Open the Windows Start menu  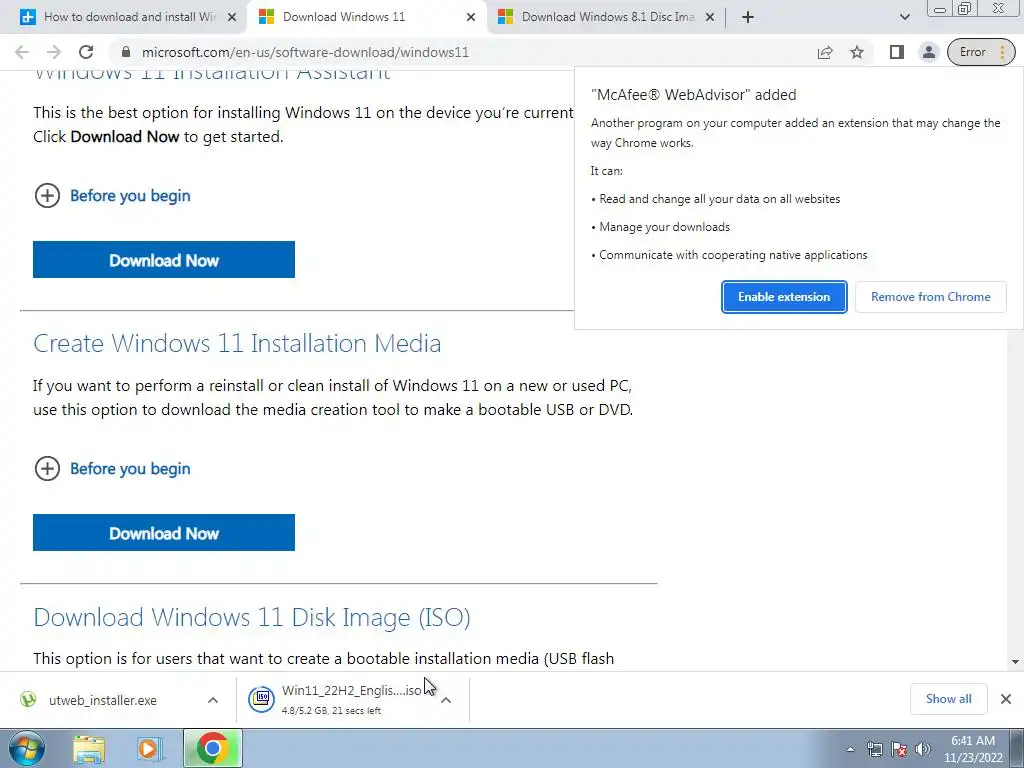27,748
